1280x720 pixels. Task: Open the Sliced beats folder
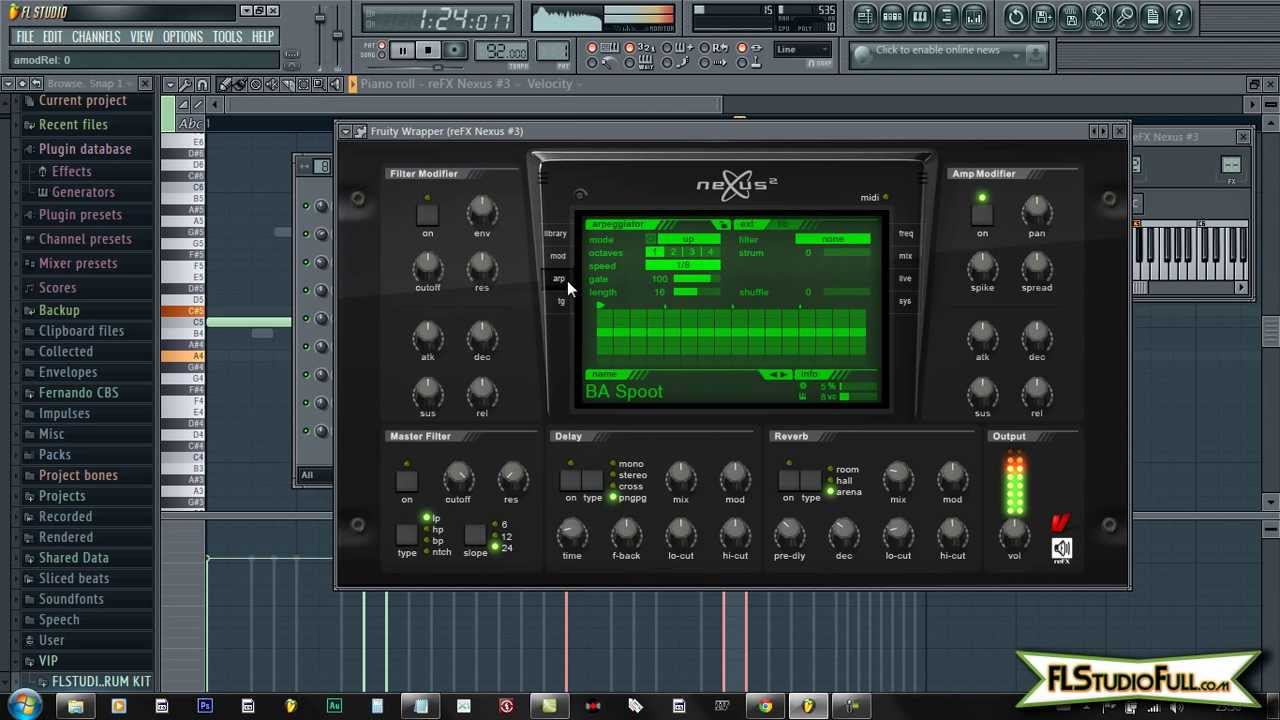(74, 578)
